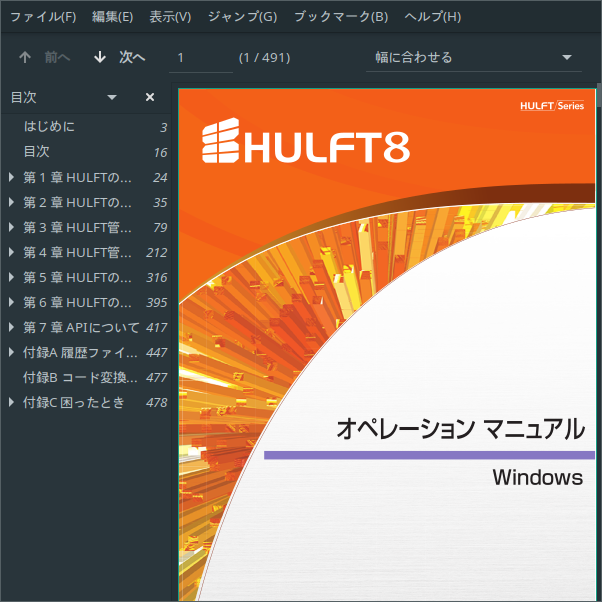This screenshot has width=602, height=602.
Task: Click the down arrow next page icon
Action: pyautogui.click(x=100, y=57)
